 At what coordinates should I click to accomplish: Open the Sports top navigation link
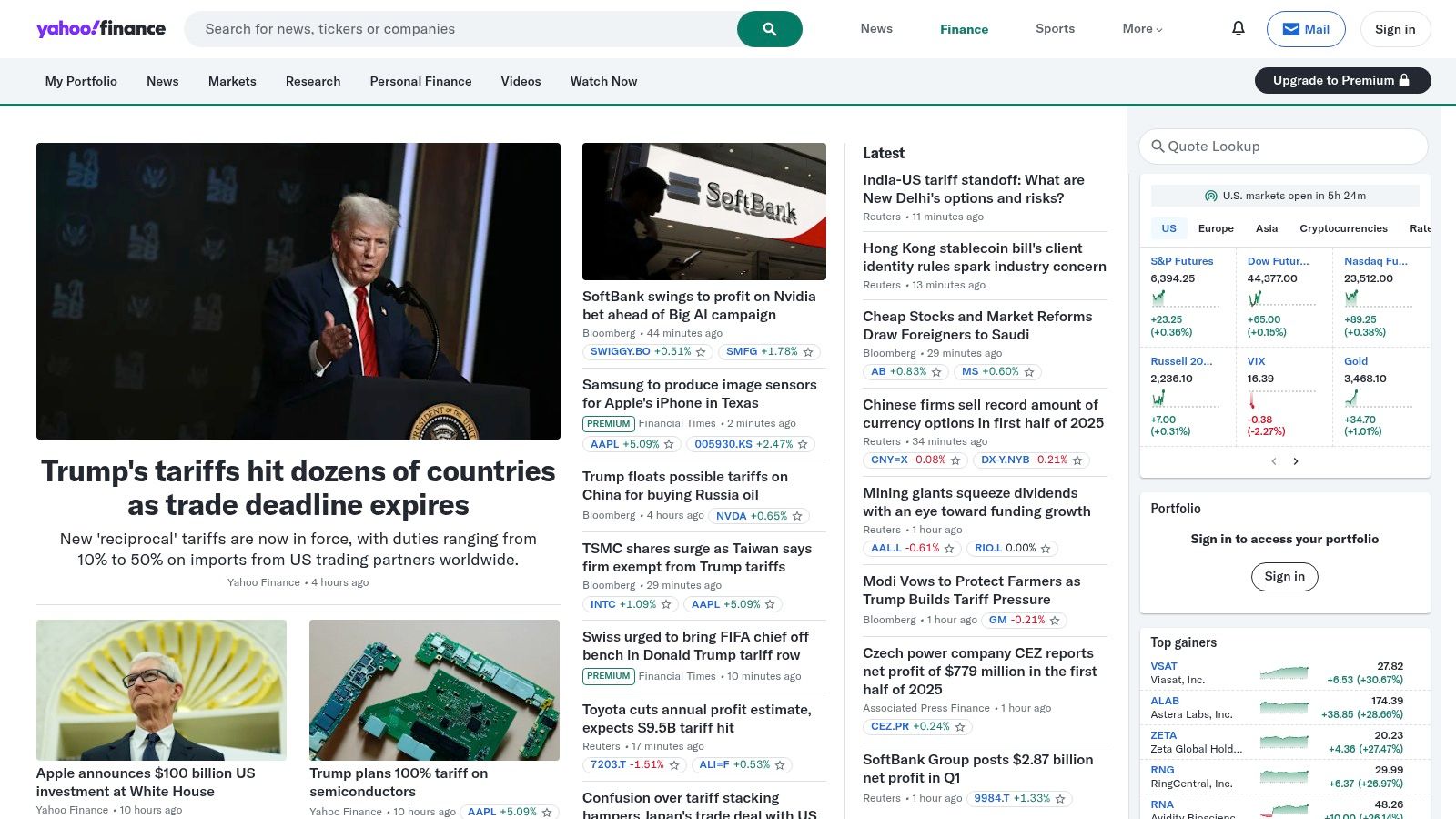(1055, 29)
